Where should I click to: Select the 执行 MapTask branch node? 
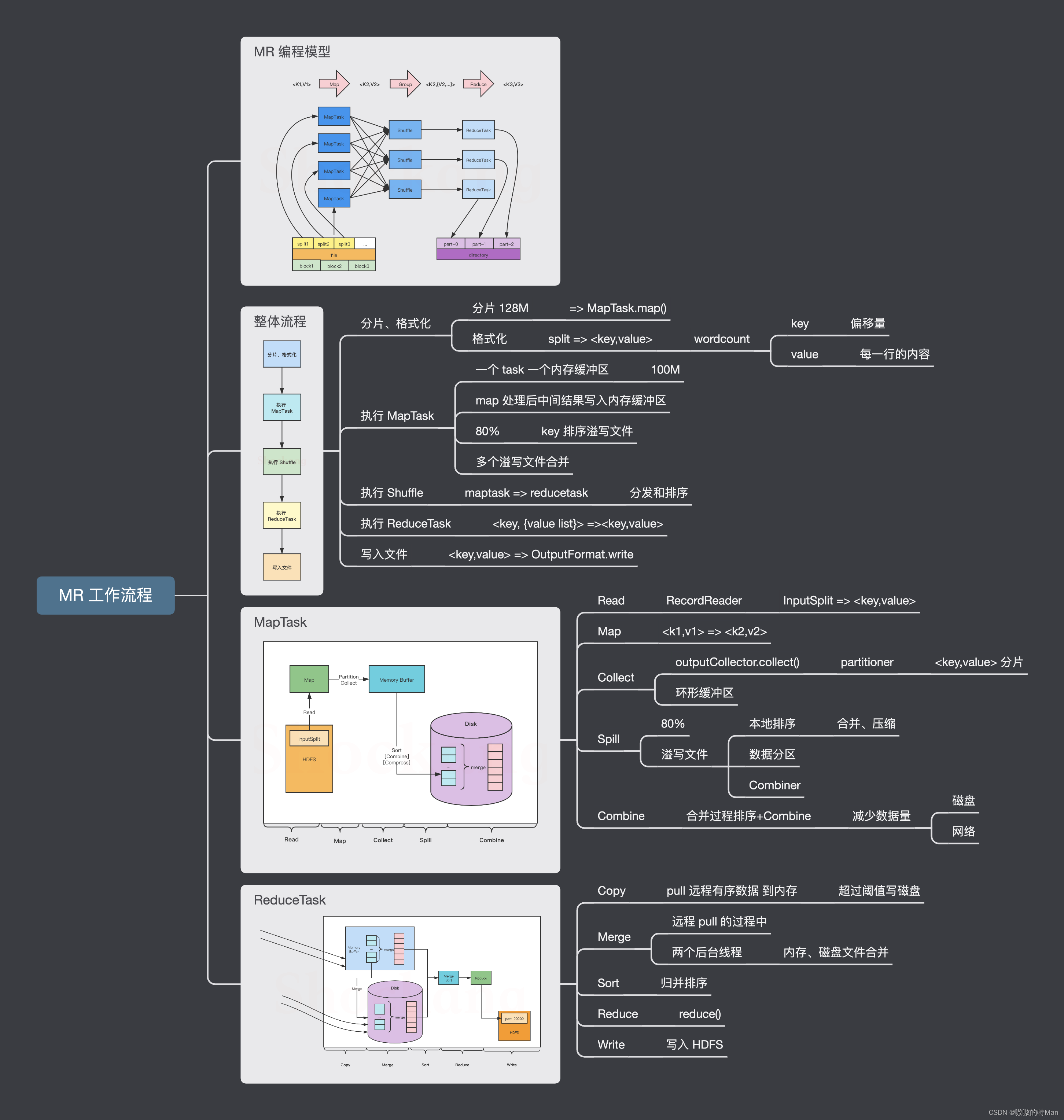pyautogui.click(x=397, y=416)
